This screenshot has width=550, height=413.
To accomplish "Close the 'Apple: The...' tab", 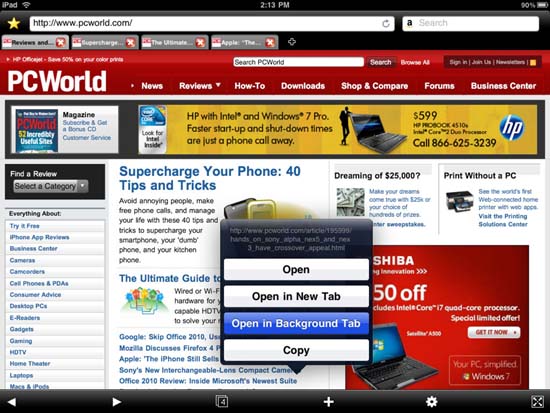I will pos(270,42).
